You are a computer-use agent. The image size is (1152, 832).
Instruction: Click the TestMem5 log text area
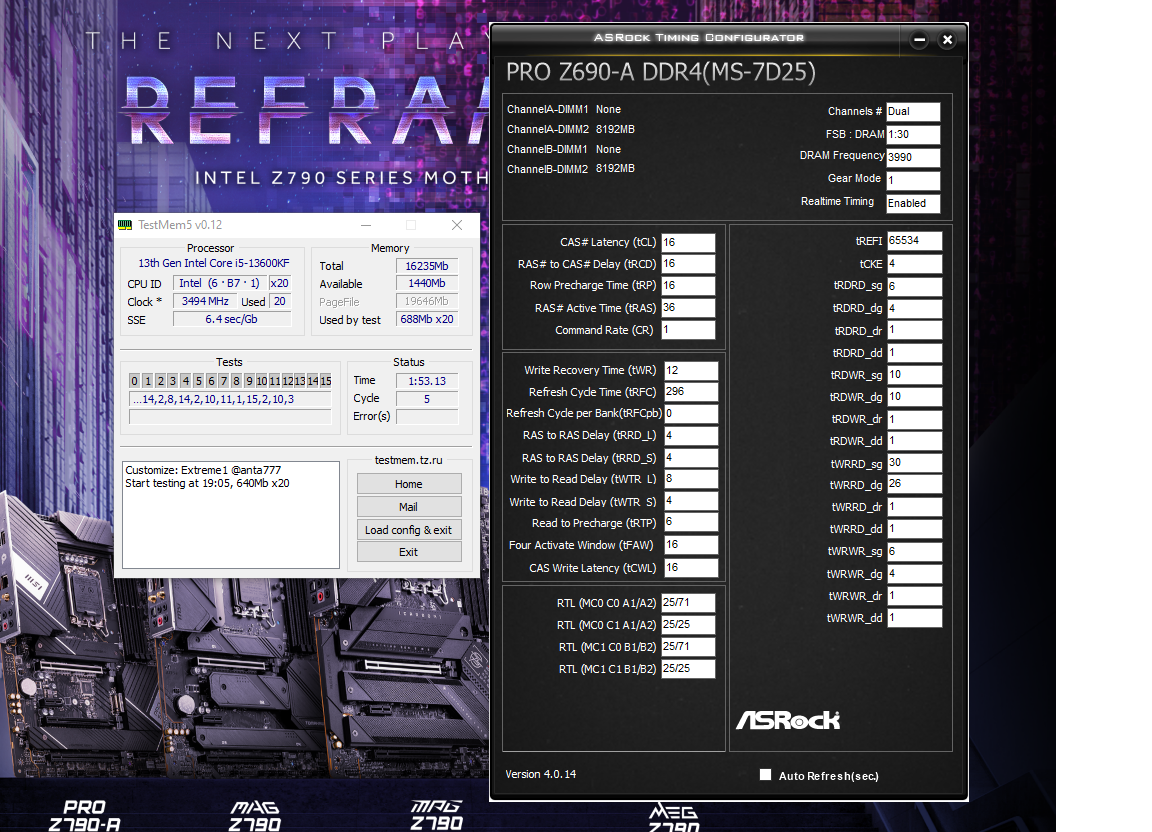[231, 514]
